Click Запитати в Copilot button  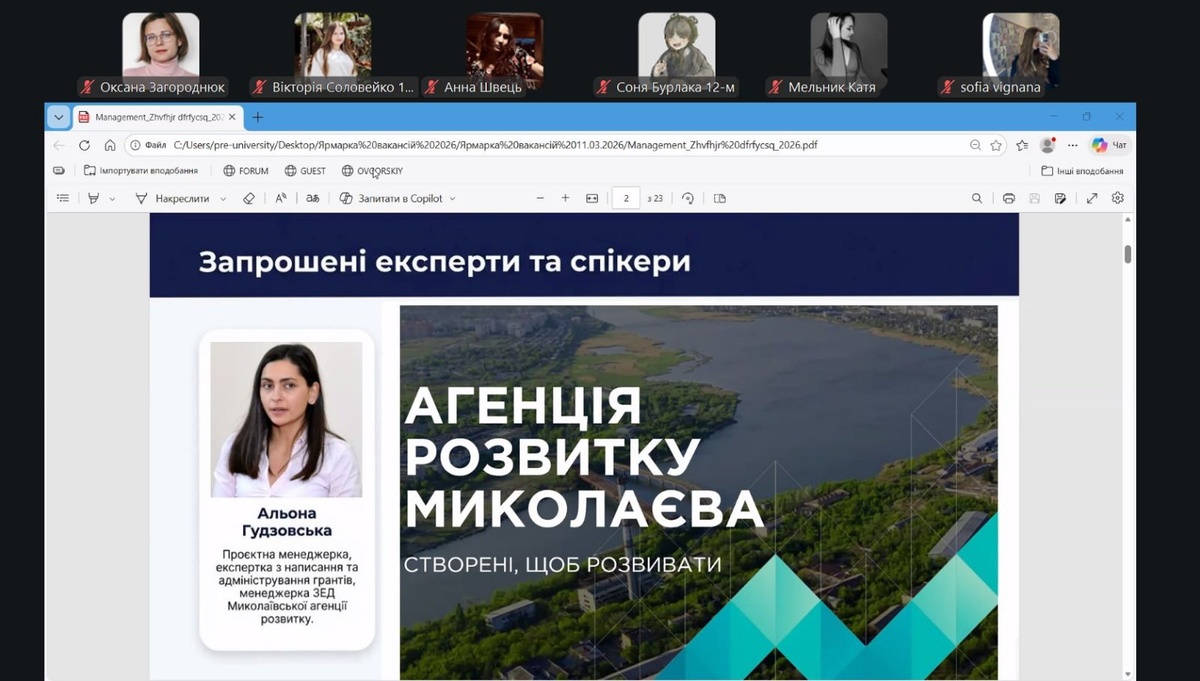pos(397,198)
